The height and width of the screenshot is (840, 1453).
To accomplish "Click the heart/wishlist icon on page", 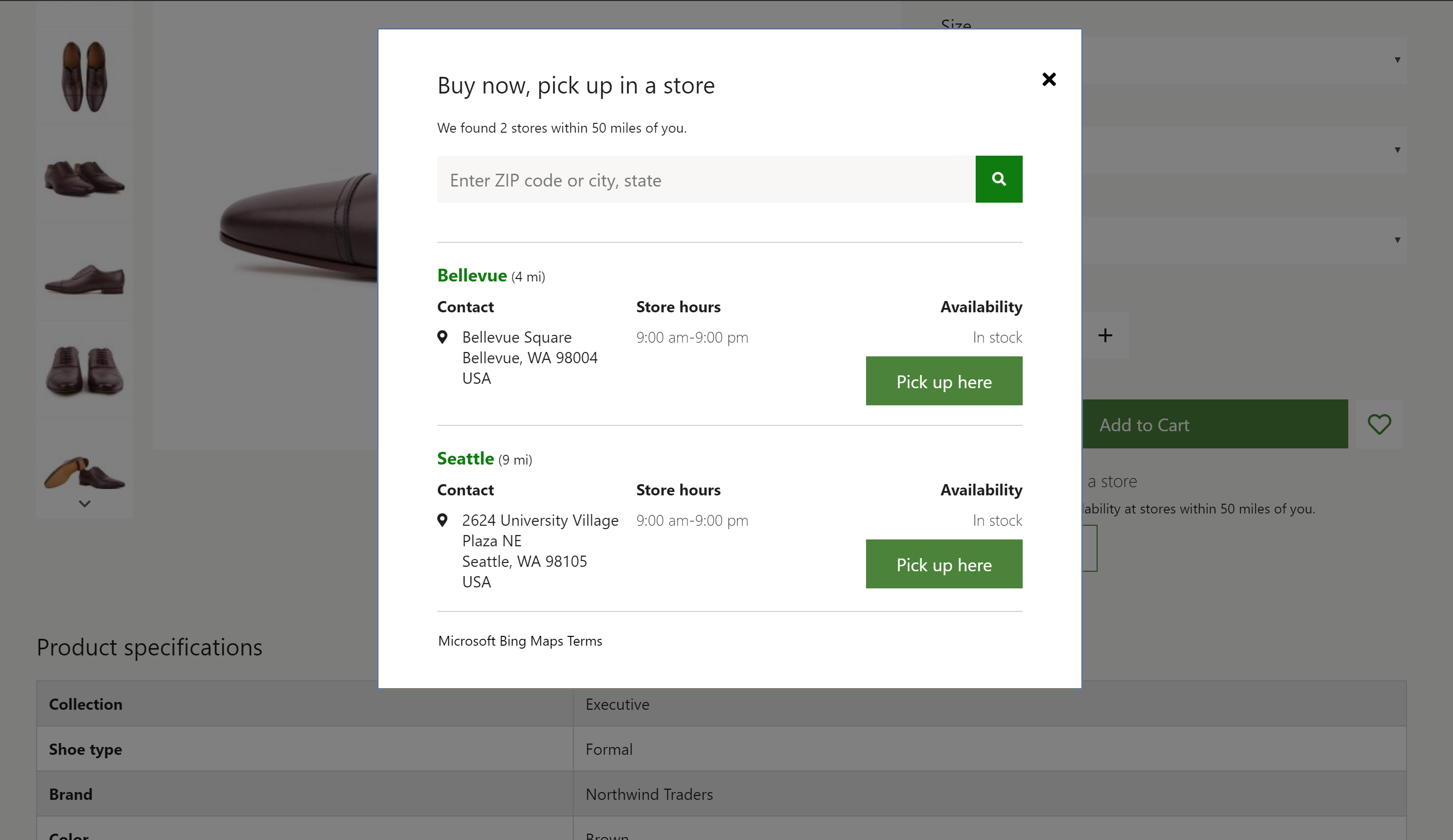I will pos(1380,423).
